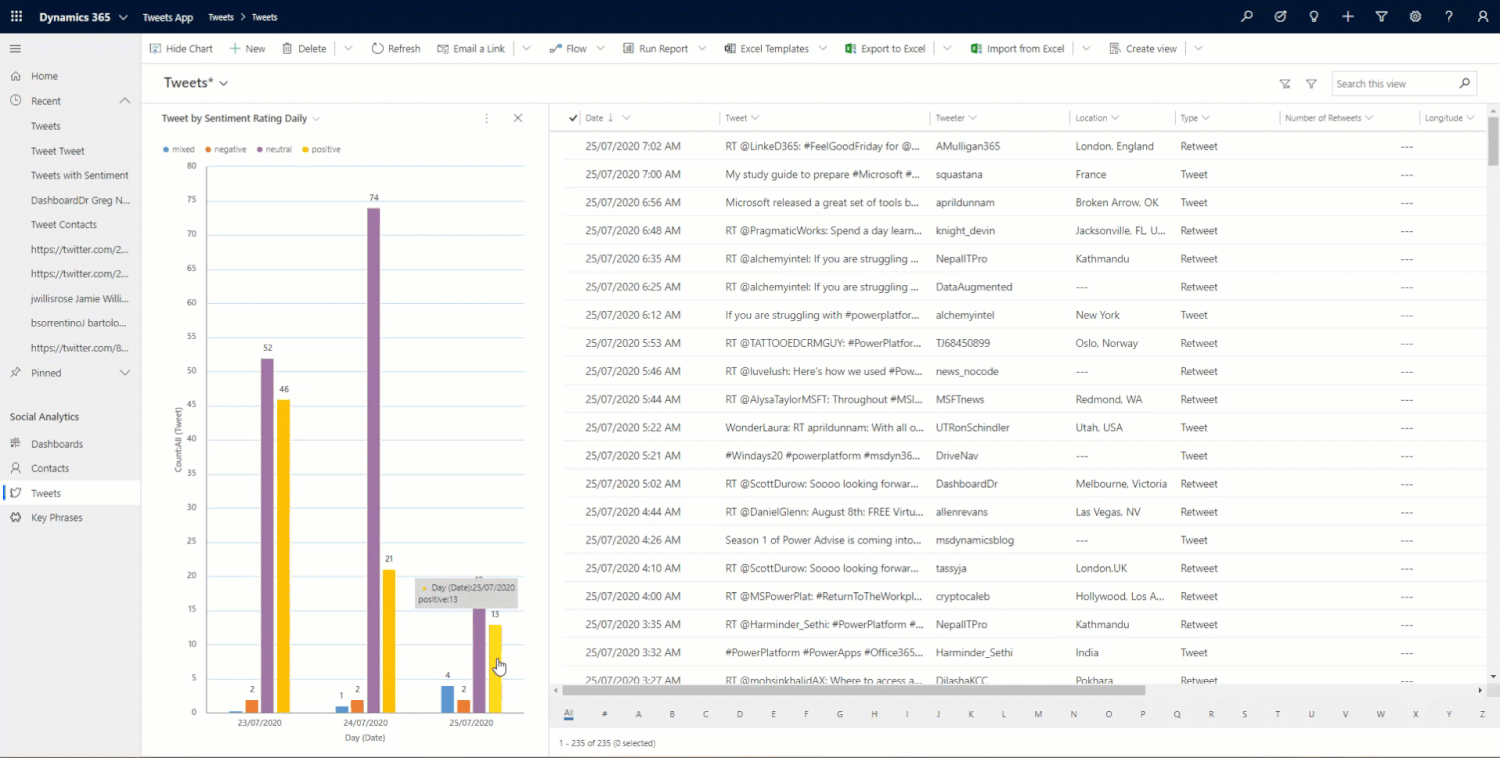This screenshot has height=758, width=1500.
Task: Click Run Report in command bar
Action: 655,48
